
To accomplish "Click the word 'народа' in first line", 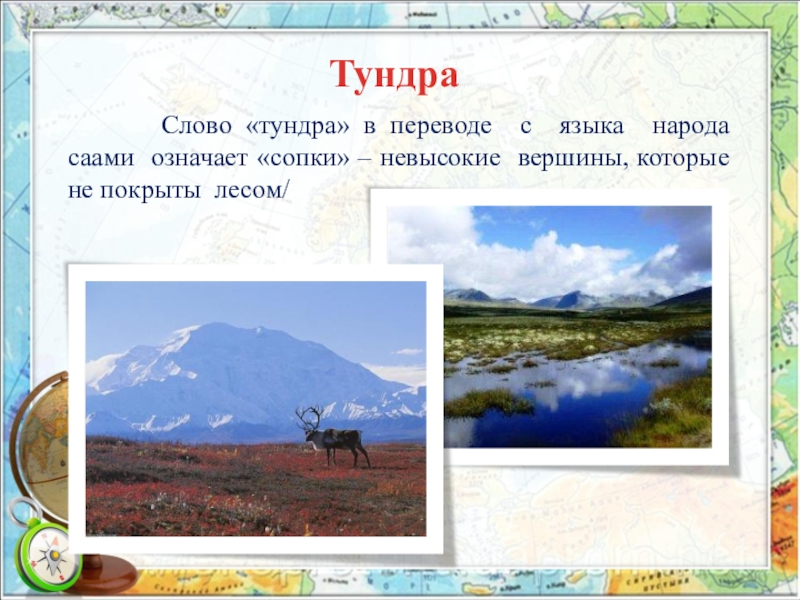I will click(691, 128).
